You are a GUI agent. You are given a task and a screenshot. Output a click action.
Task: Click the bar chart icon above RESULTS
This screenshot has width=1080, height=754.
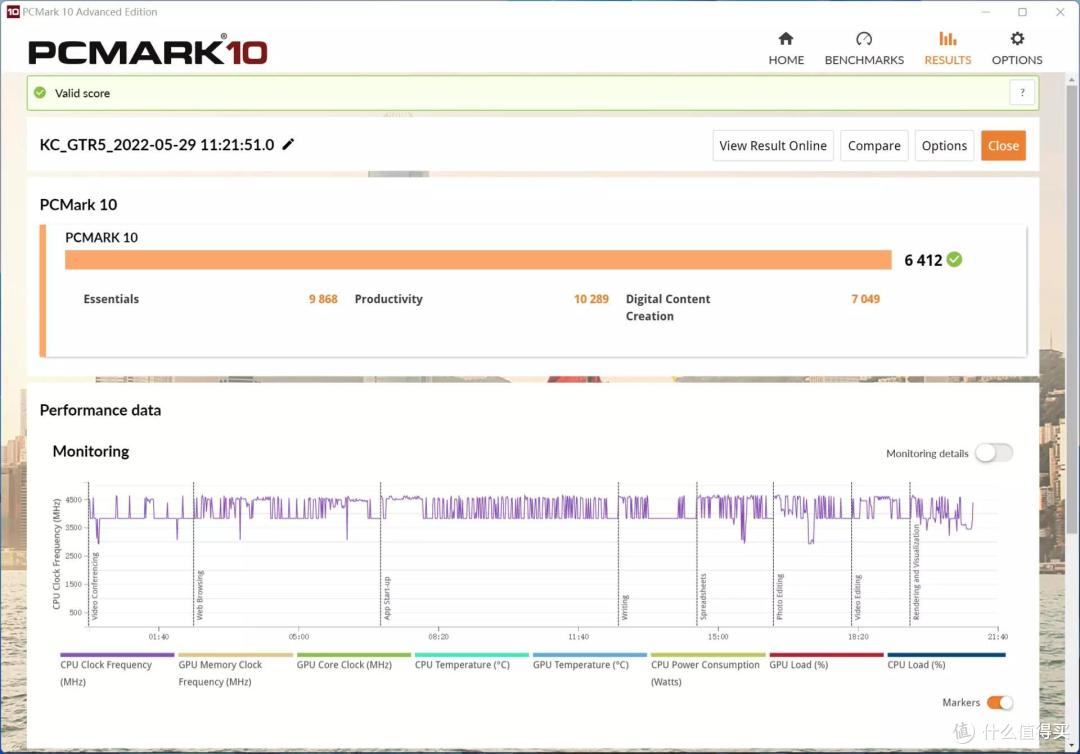pos(948,39)
